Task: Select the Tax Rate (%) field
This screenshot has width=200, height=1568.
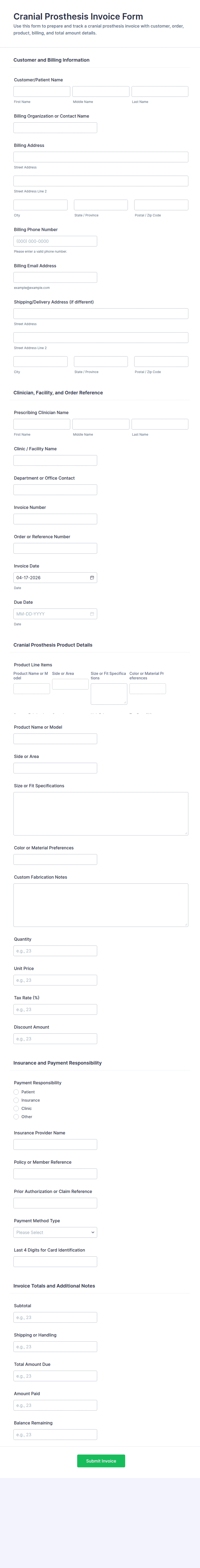Action: click(55, 1009)
